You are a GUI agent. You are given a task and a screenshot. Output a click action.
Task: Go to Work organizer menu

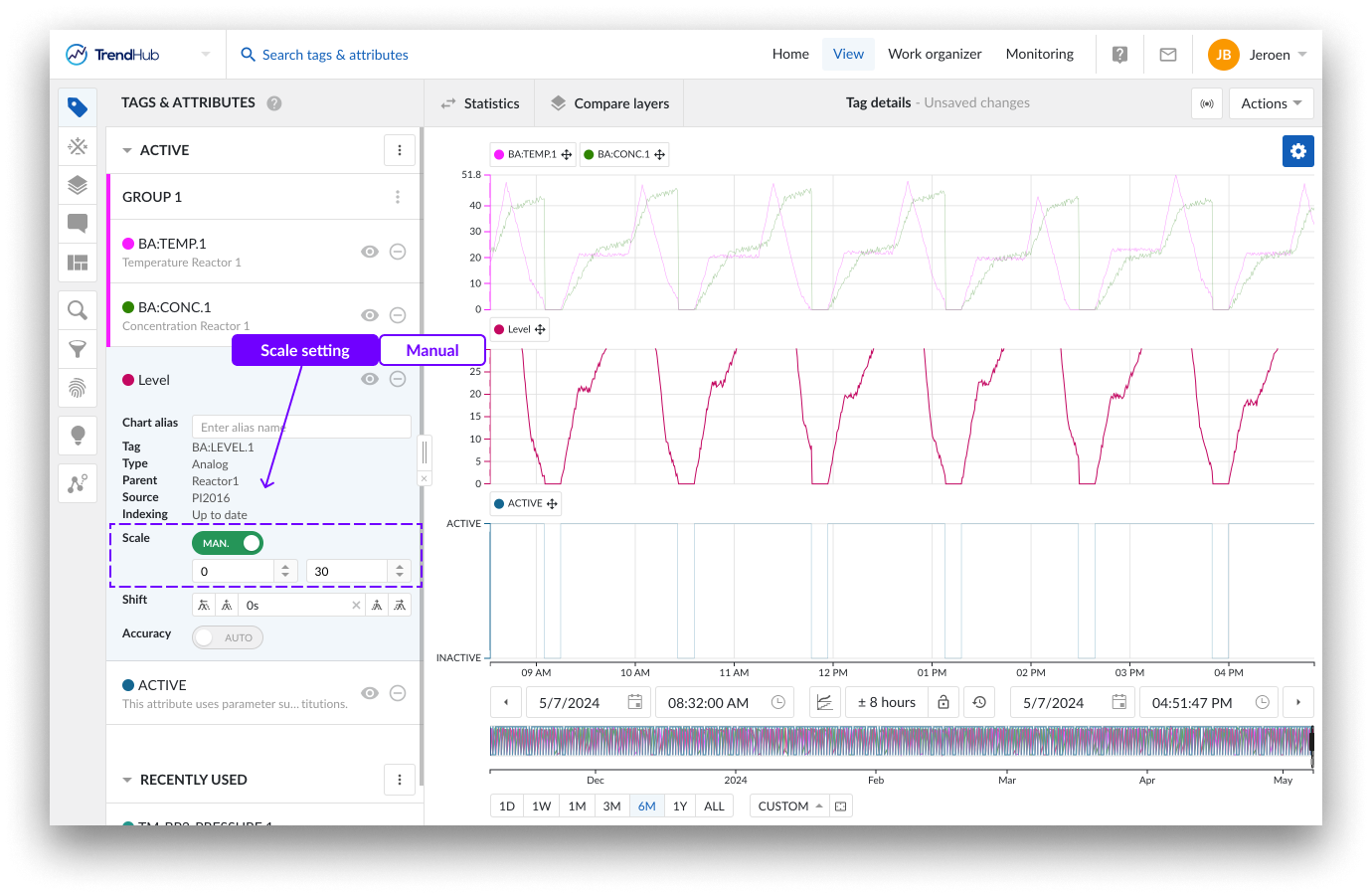point(935,55)
